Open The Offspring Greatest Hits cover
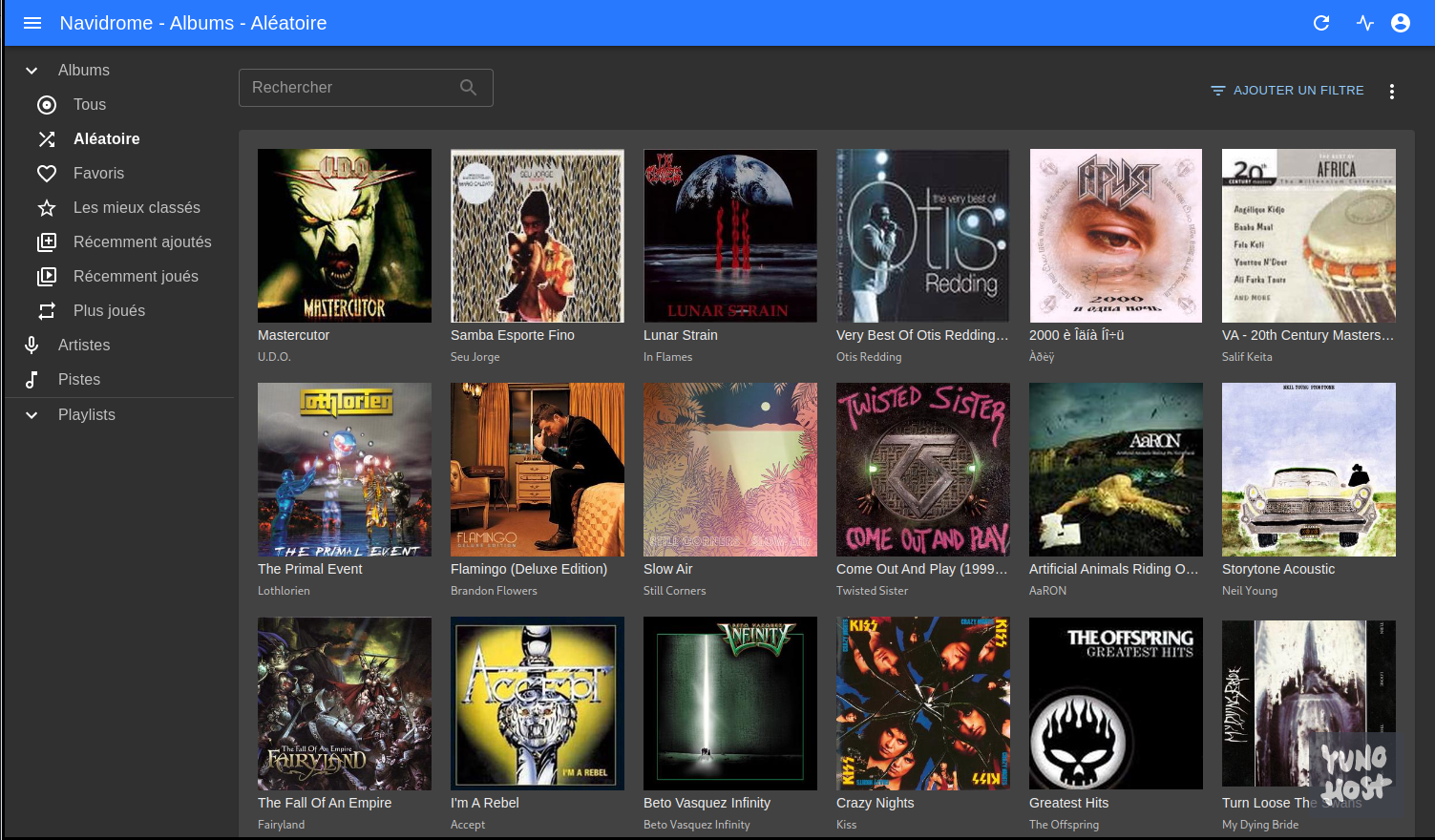Image resolution: width=1435 pixels, height=840 pixels. tap(1115, 703)
